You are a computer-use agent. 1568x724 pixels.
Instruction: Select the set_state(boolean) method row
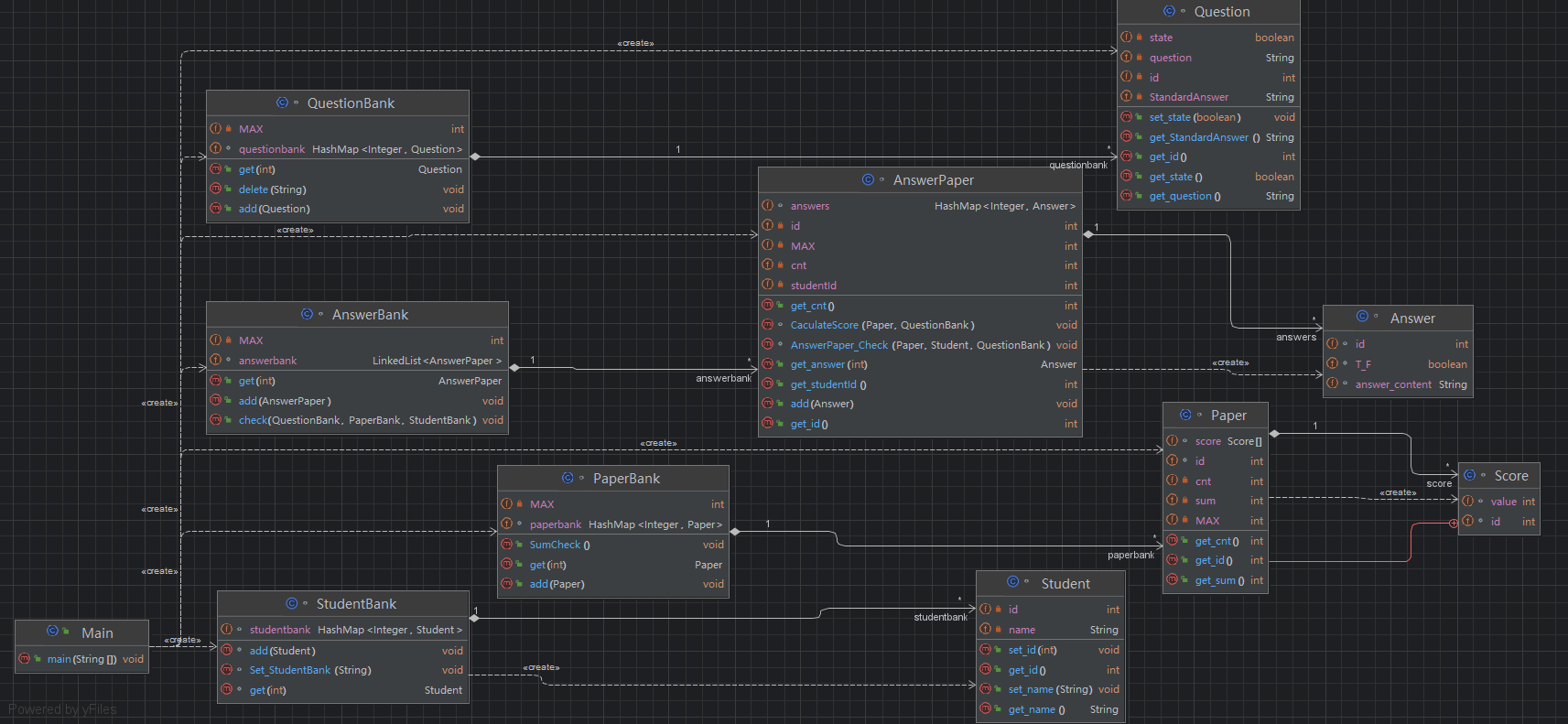click(1208, 117)
